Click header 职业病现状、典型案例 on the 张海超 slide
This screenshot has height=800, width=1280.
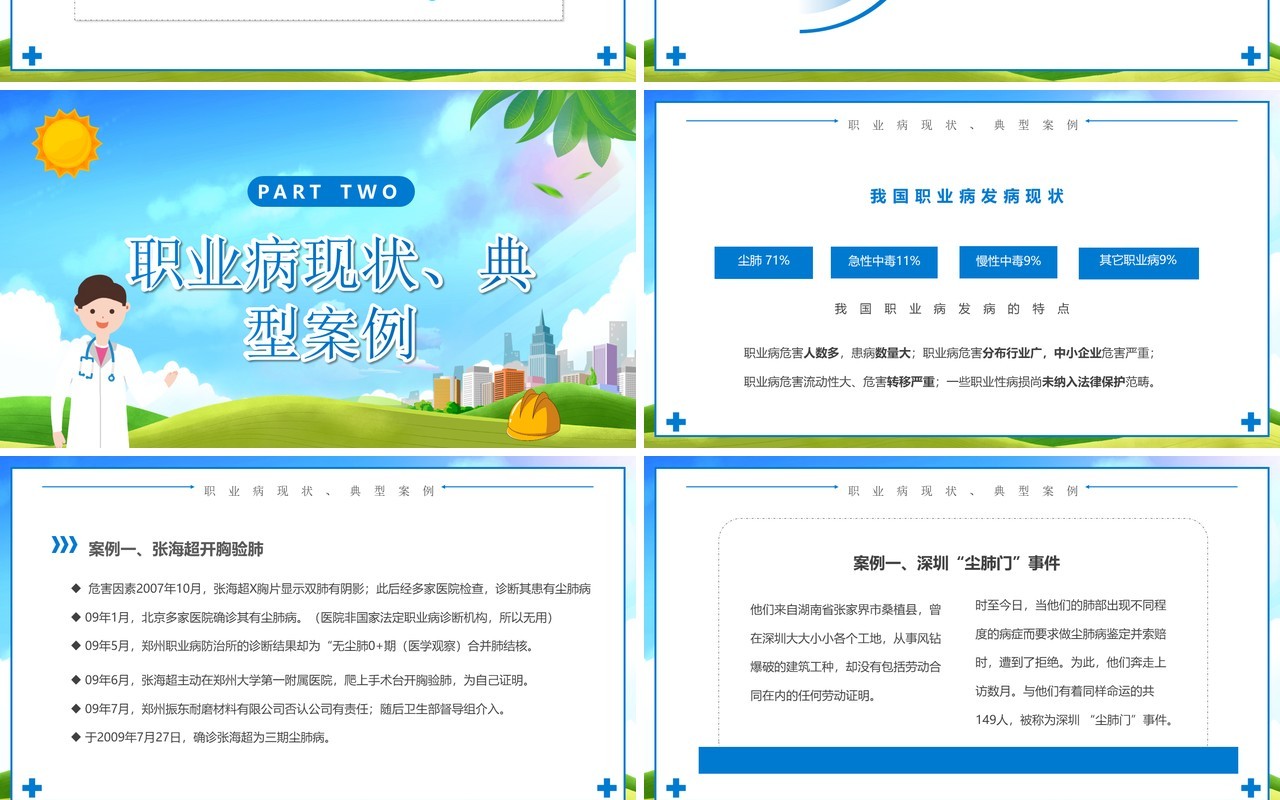click(x=319, y=492)
